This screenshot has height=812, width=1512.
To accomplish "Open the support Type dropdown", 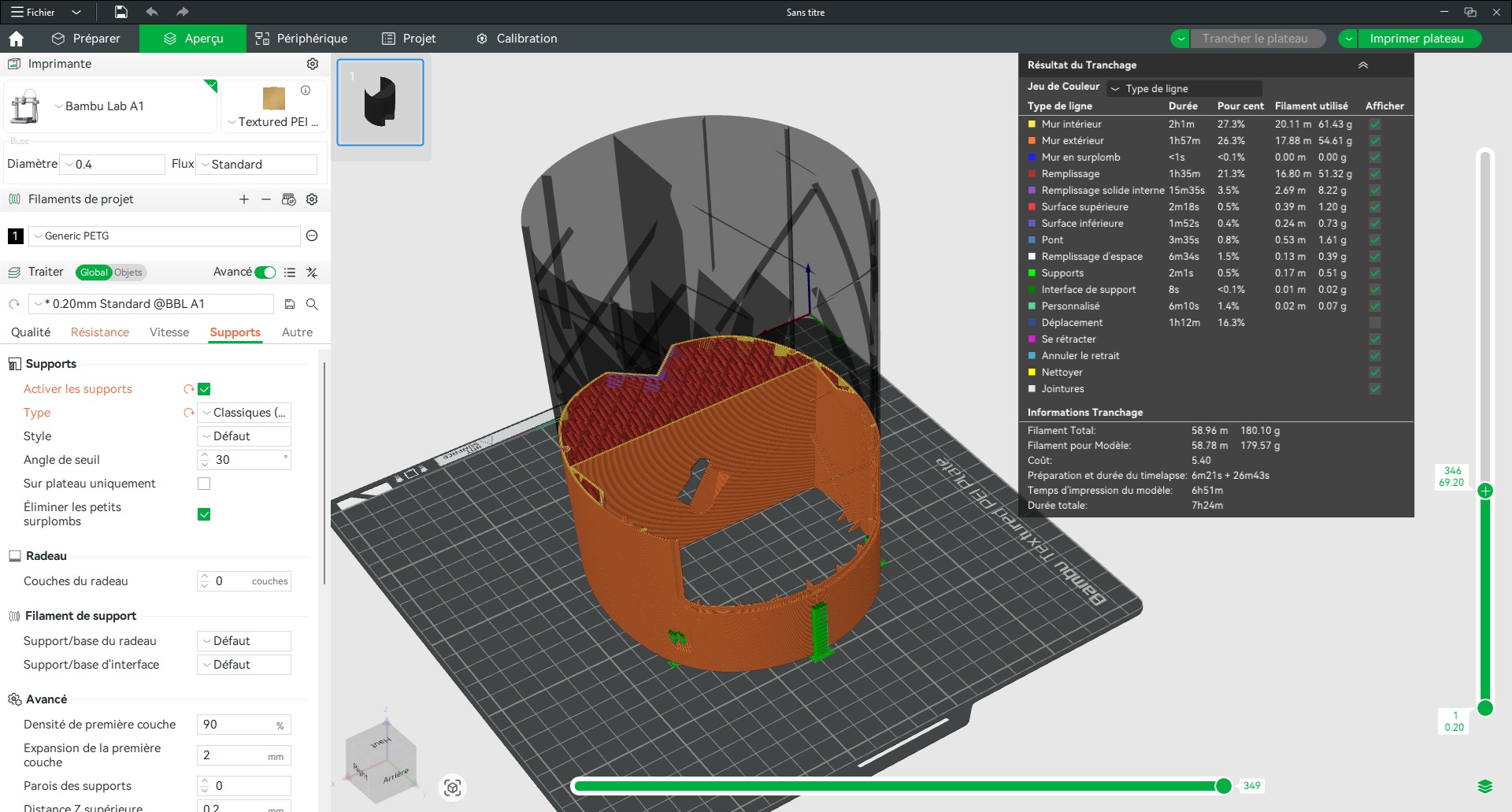I will (x=243, y=413).
